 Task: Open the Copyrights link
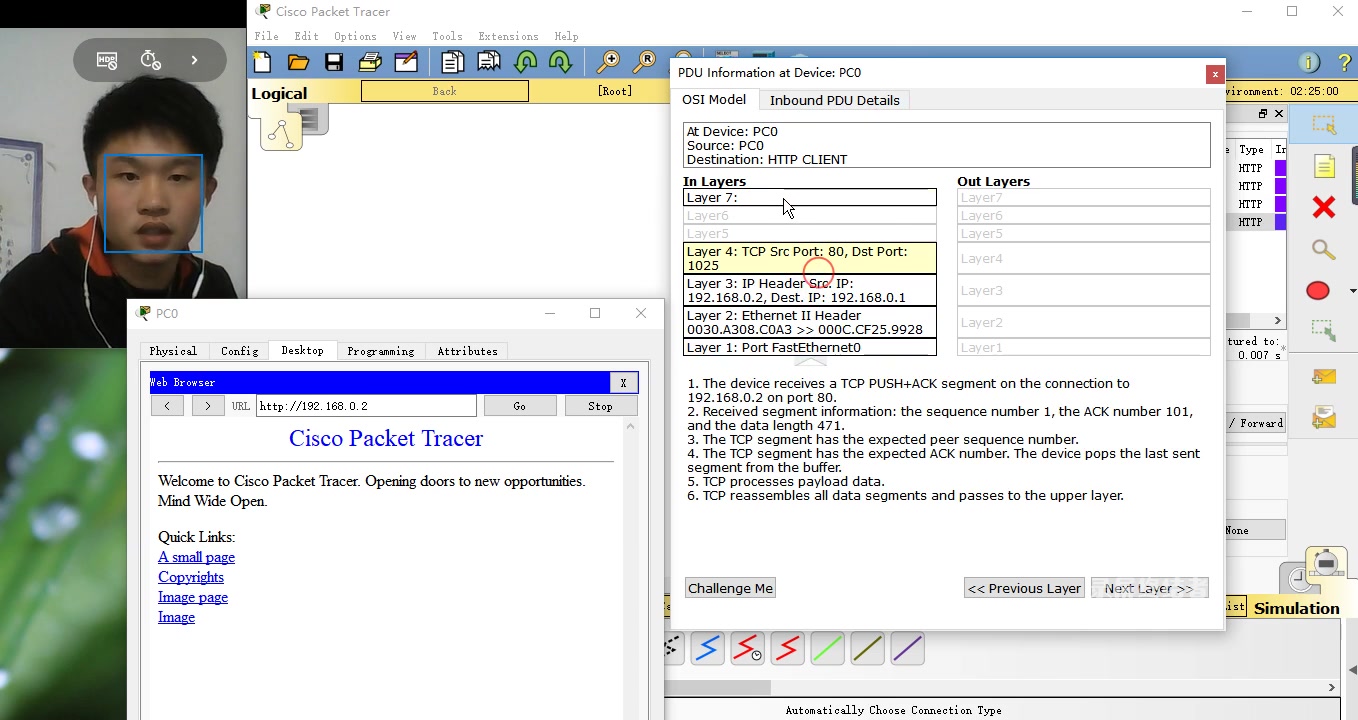tap(191, 577)
